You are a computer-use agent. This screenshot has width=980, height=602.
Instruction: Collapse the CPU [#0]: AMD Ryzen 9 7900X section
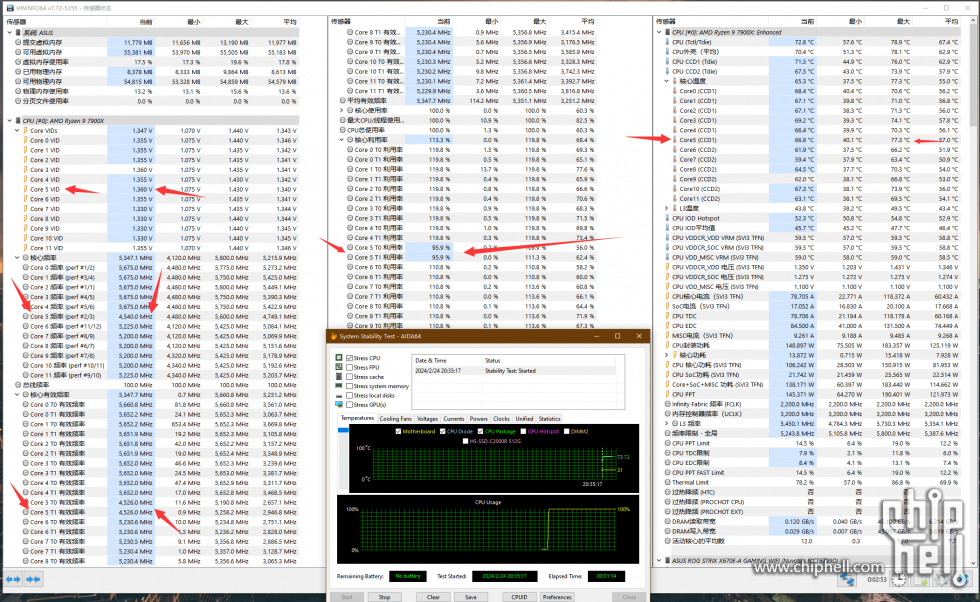(9, 121)
